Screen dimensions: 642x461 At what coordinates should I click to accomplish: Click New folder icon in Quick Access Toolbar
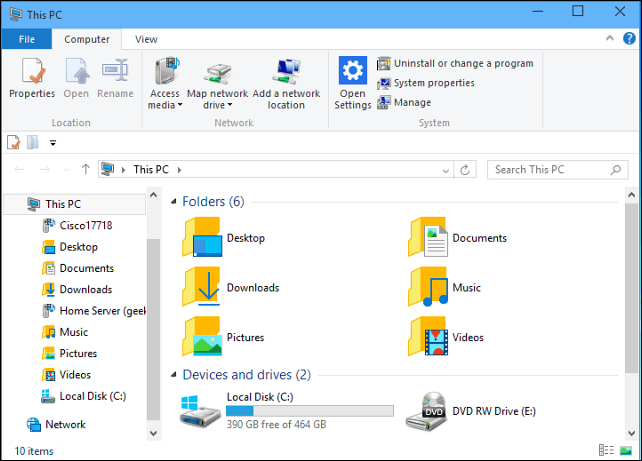coord(33,142)
